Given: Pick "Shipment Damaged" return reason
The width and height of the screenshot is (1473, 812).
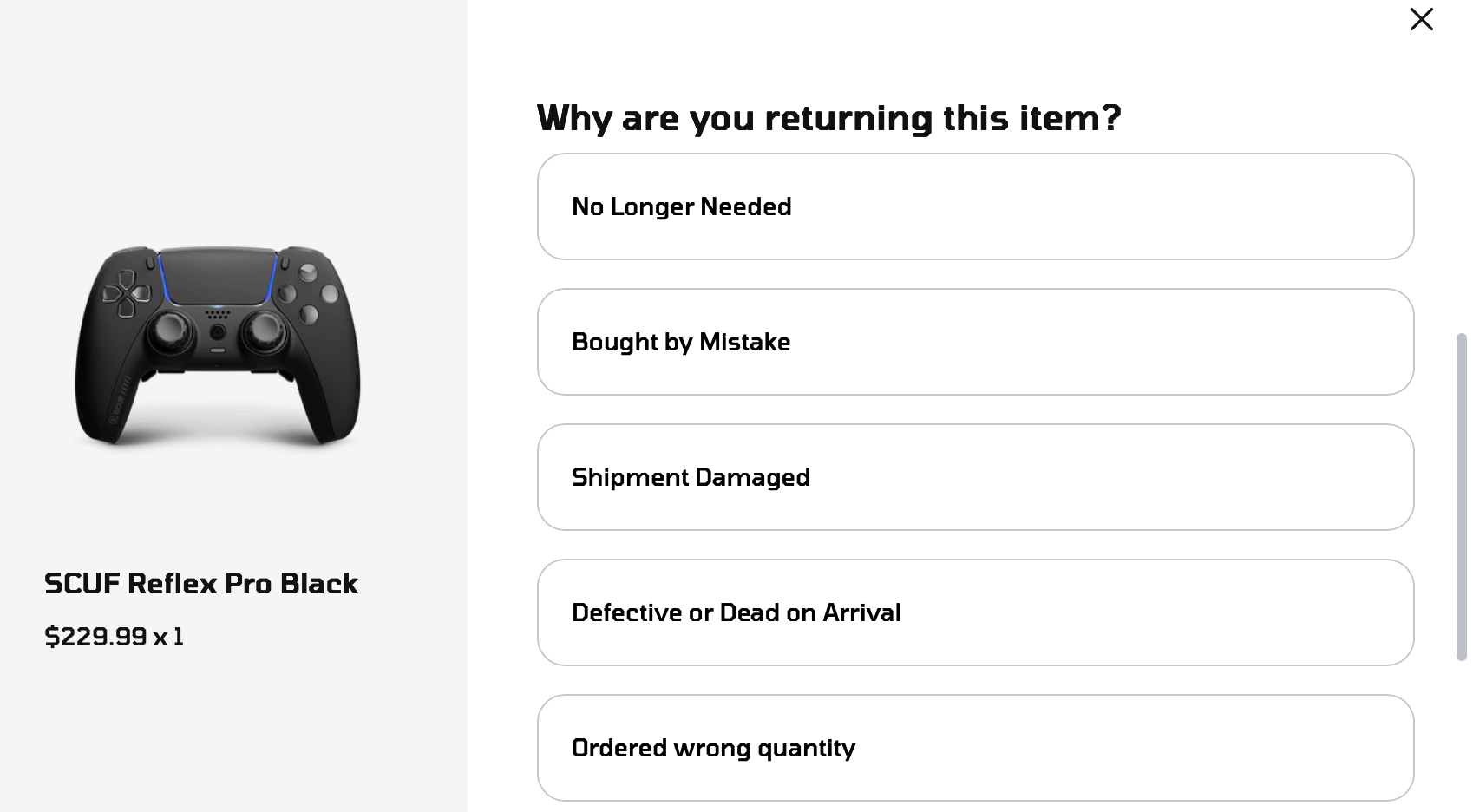Looking at the screenshot, I should click(x=975, y=477).
